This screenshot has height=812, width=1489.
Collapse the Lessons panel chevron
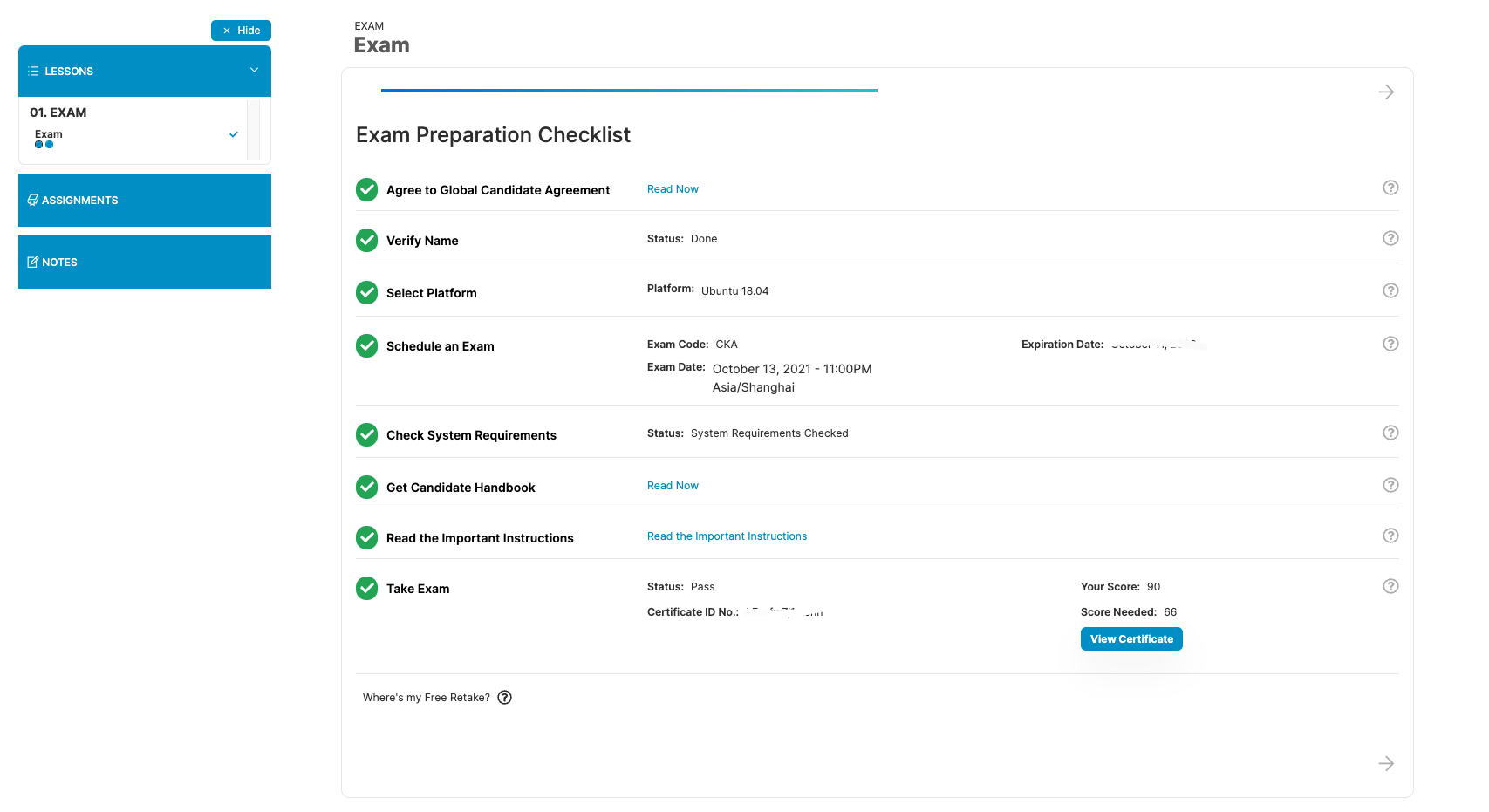pyautogui.click(x=254, y=70)
